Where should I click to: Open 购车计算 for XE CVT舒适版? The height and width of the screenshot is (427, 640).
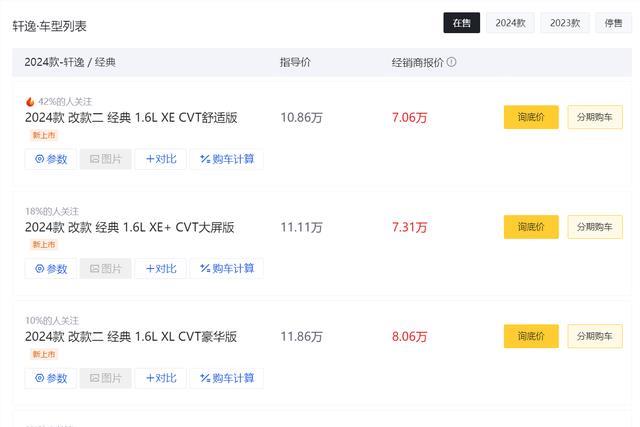227,159
